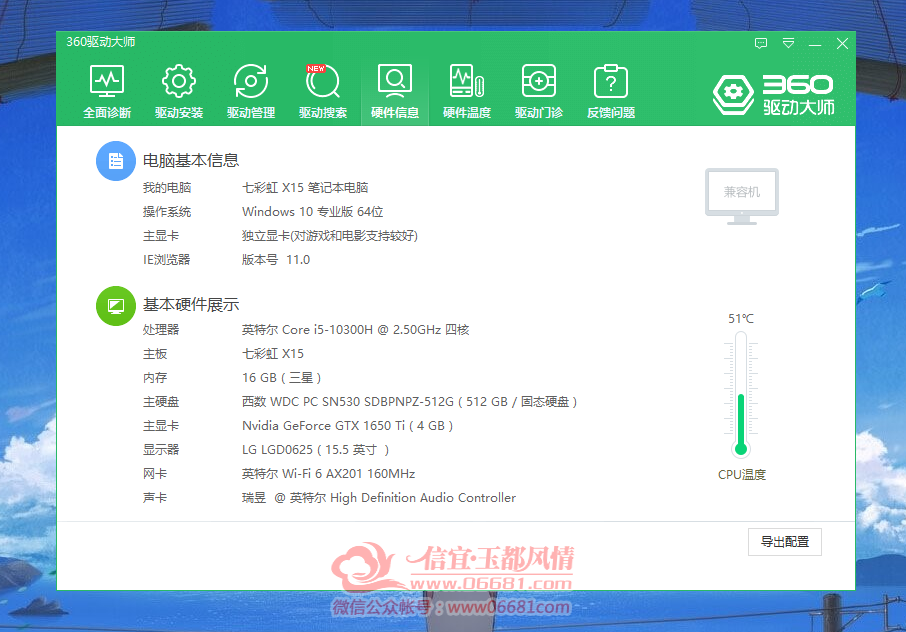Select the 七彩虹 X15 笔记本电脑 value
This screenshot has width=906, height=632.
(x=305, y=188)
